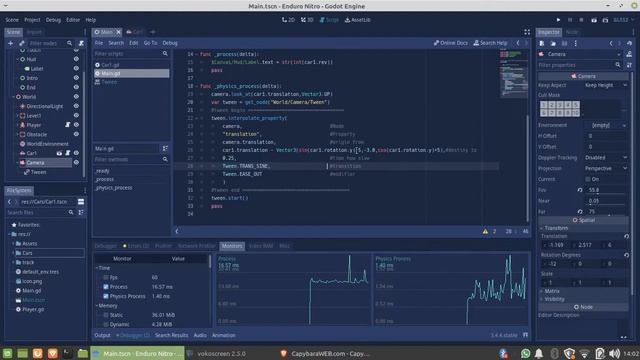The height and width of the screenshot is (360, 640).
Task: Open script icon on the Player node
Action: tap(67, 125)
